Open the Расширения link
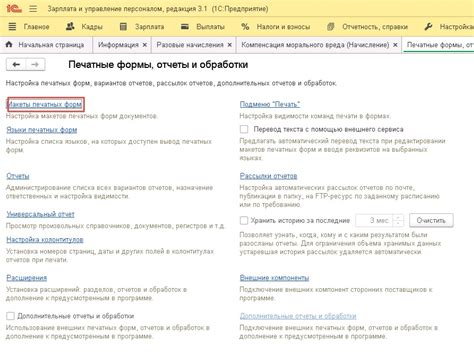Image resolution: width=474 pixels, height=364 pixels. (x=27, y=278)
